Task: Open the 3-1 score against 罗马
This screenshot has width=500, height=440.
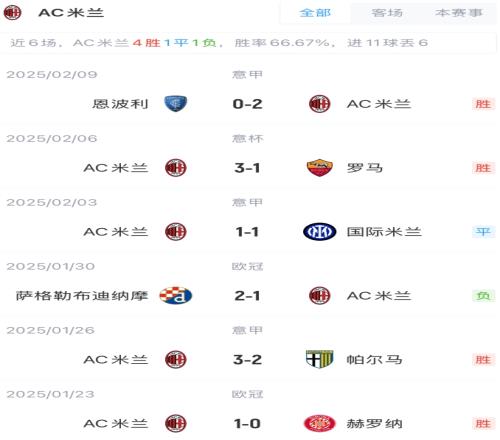Action: tap(247, 168)
